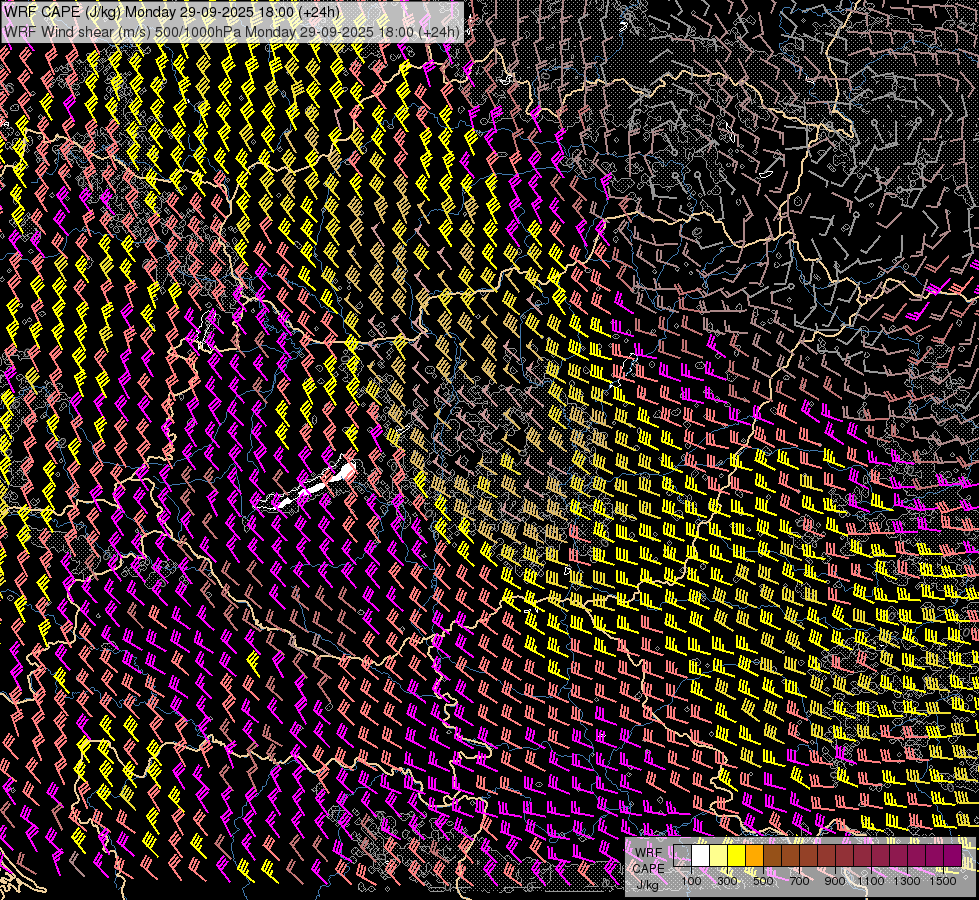Screen dimensions: 979x900
Task: Click the 1100 value label in the legend
Action: click(x=871, y=881)
